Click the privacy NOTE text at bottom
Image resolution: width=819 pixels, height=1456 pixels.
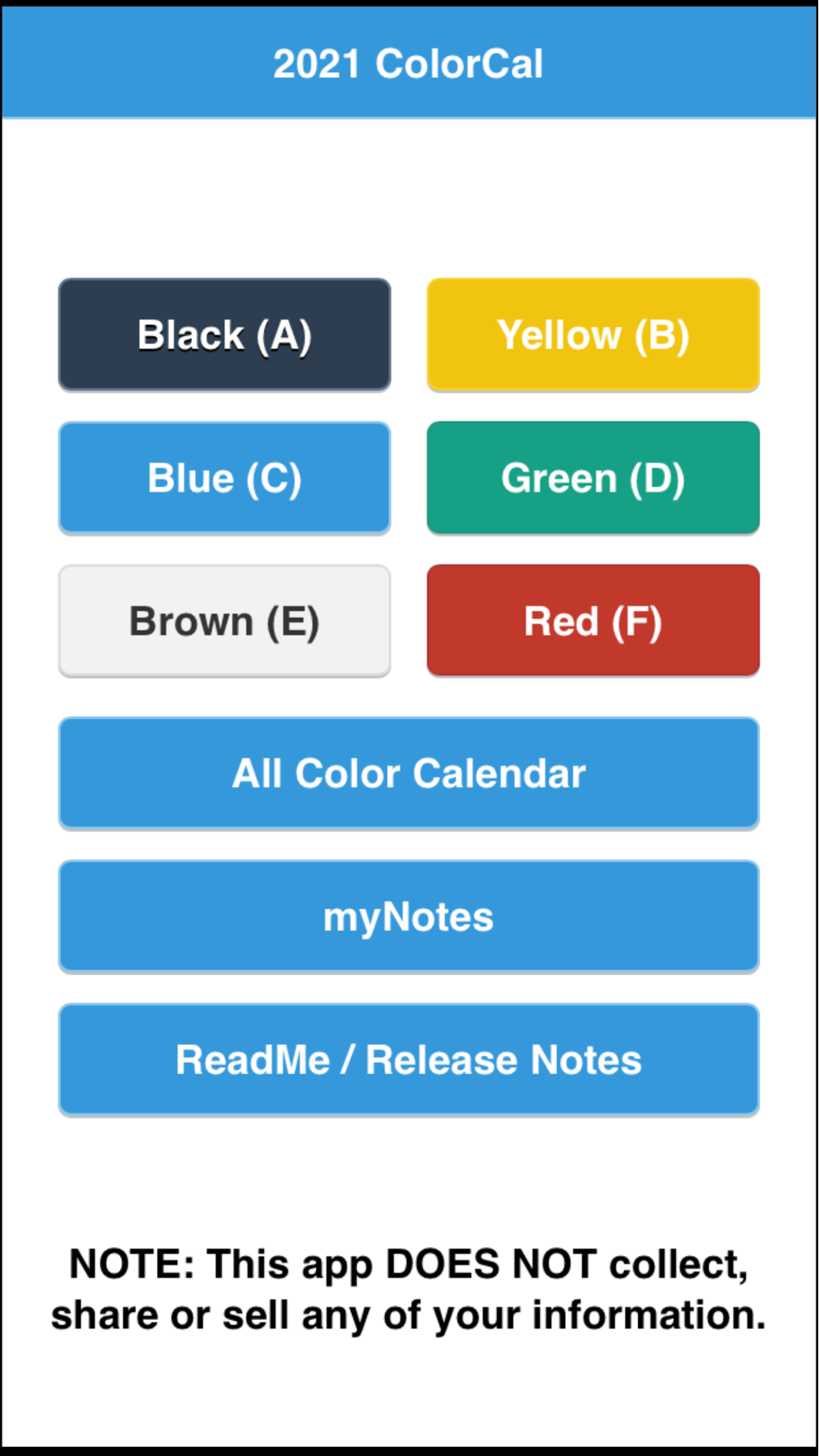tap(409, 1290)
